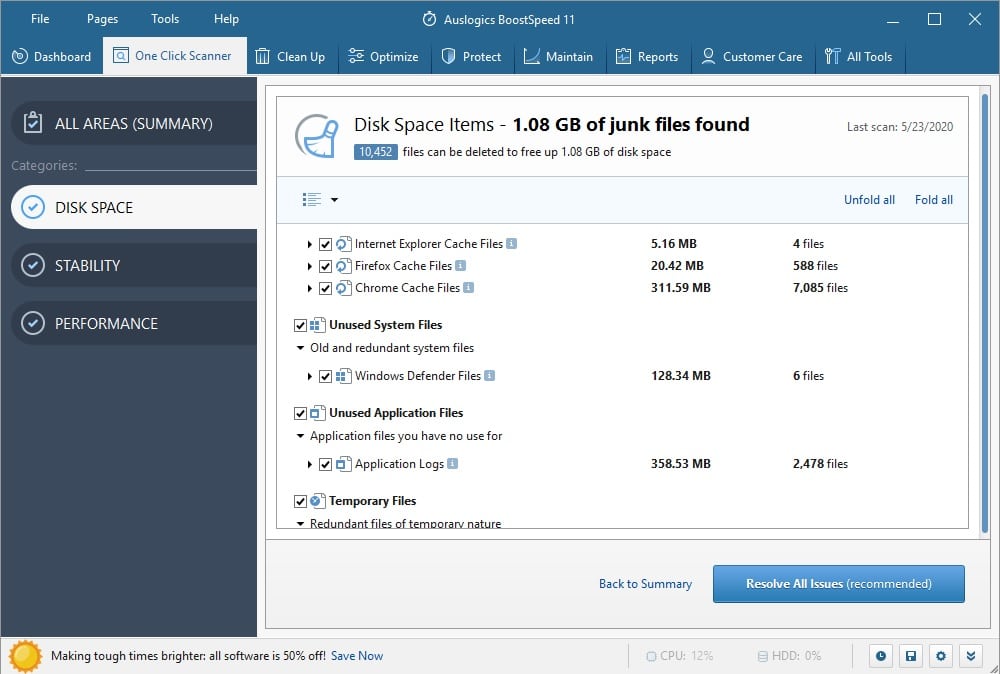The width and height of the screenshot is (1000, 674).
Task: Expand the Application Logs row
Action: [309, 464]
